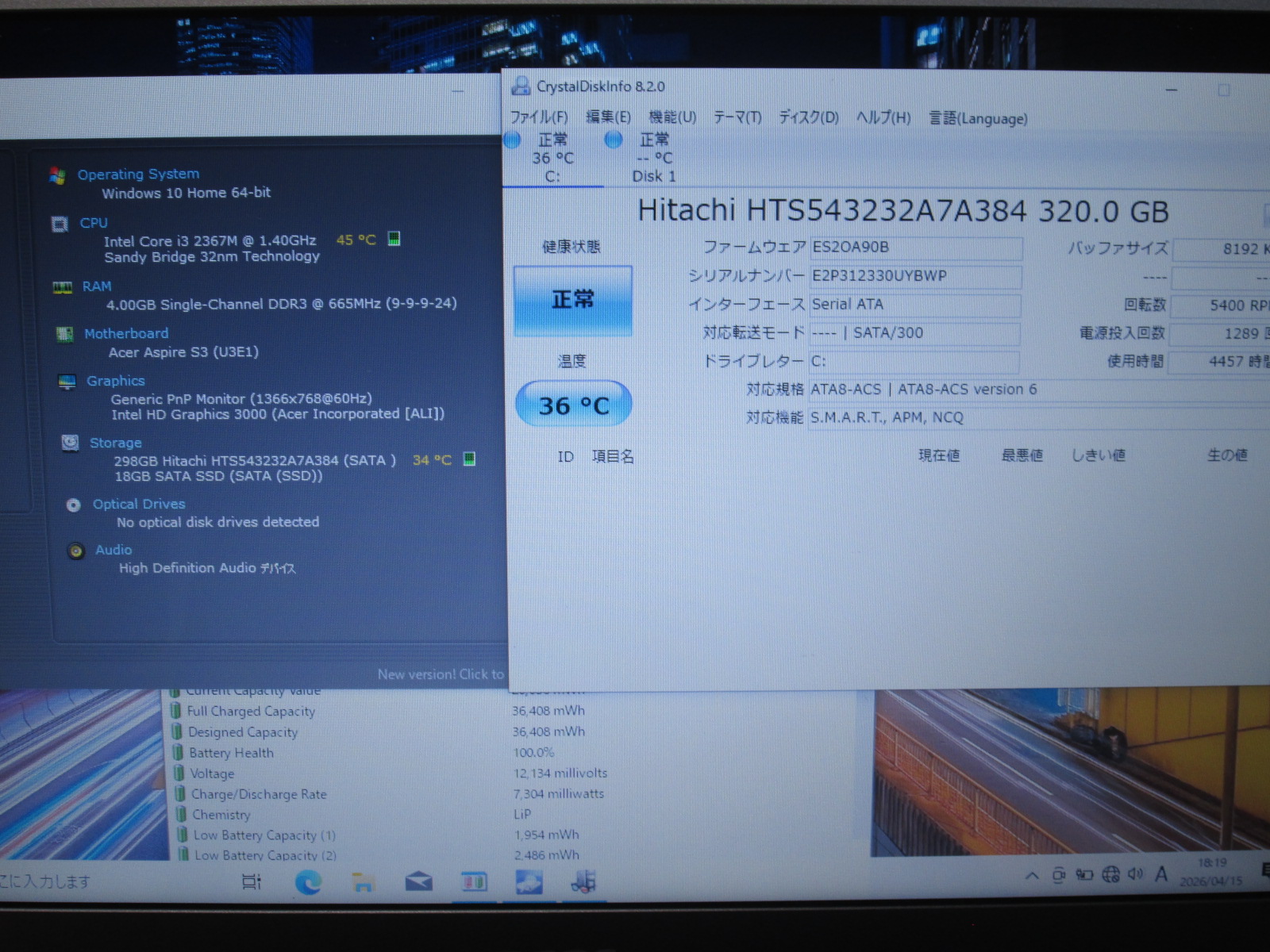Click the CPU chip icon in Speccy

click(60, 224)
